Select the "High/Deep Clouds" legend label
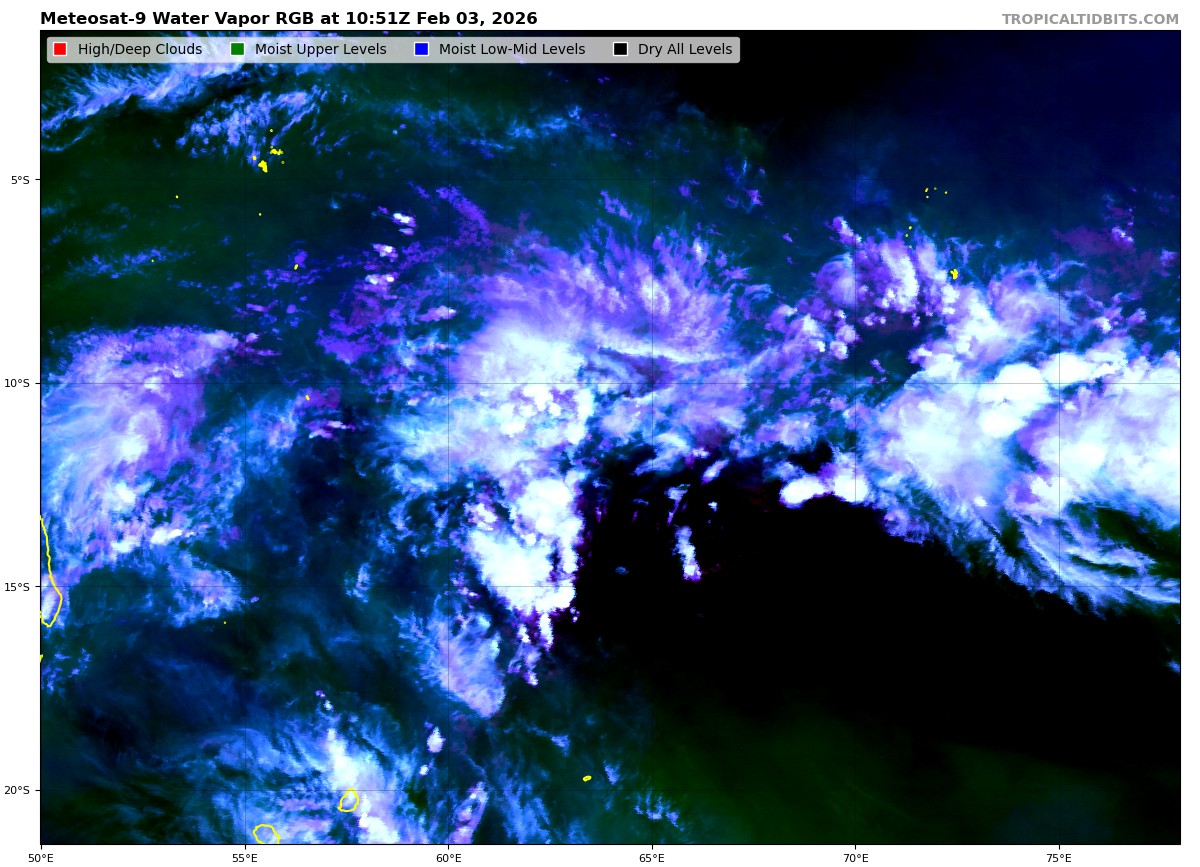Image resolution: width=1200 pixels, height=867 pixels. coord(139,50)
